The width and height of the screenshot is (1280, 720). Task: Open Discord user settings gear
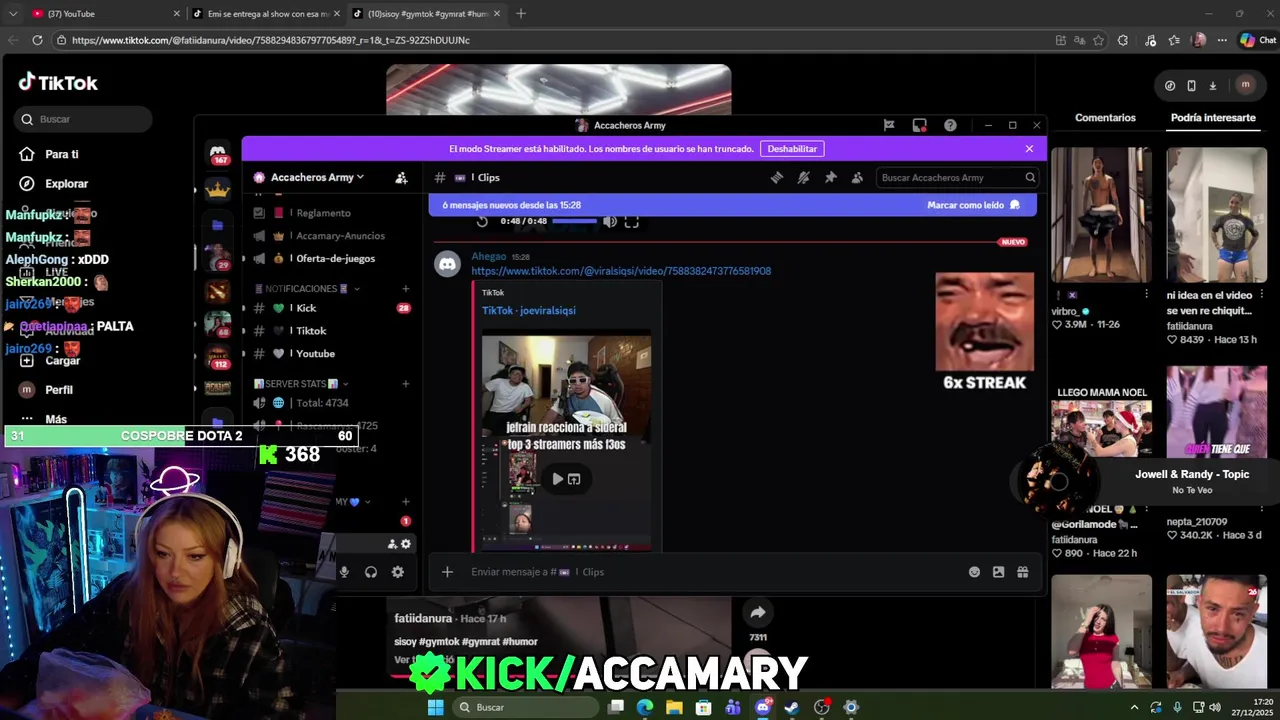coord(397,572)
